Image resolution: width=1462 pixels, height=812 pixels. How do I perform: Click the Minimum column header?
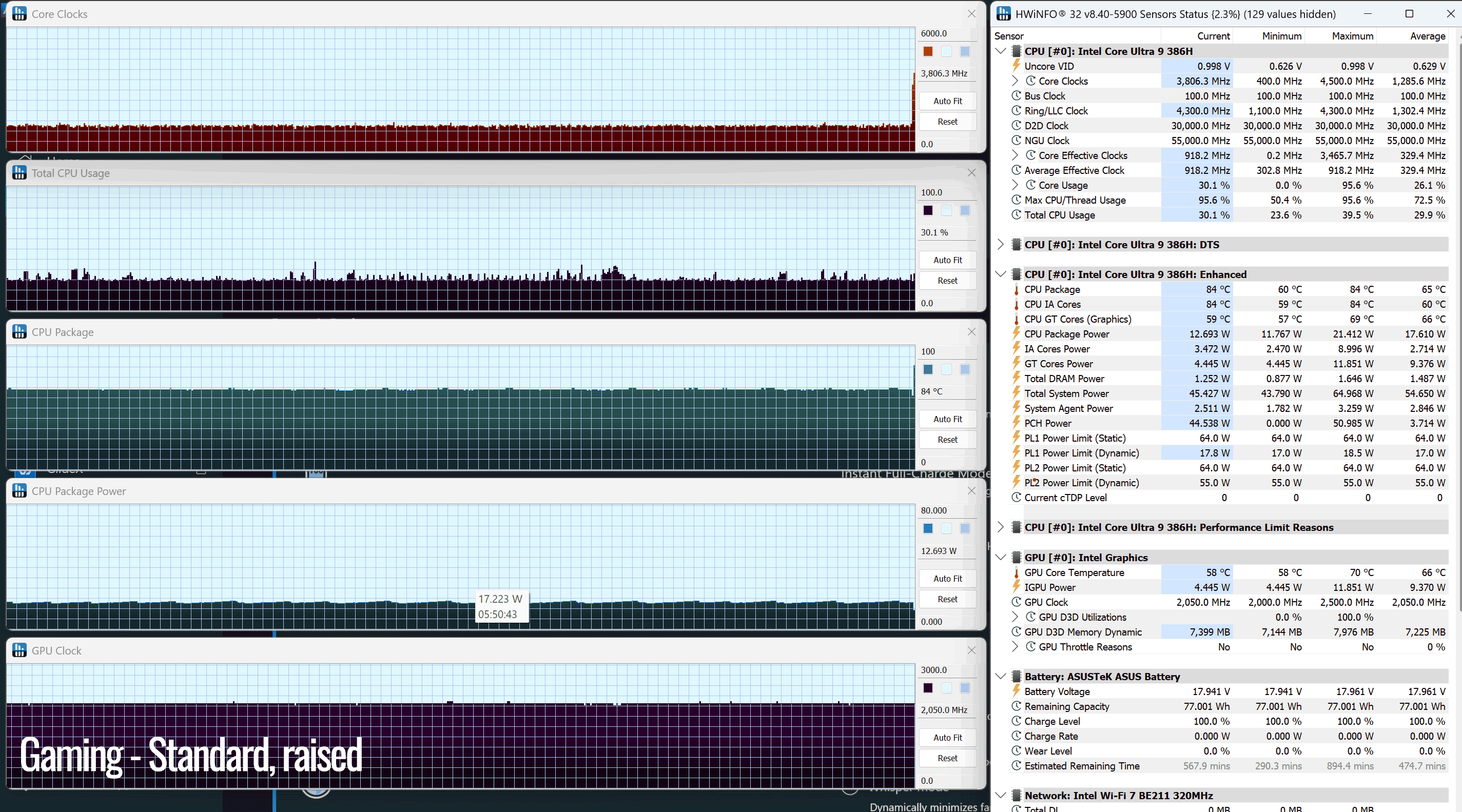pyautogui.click(x=1269, y=36)
